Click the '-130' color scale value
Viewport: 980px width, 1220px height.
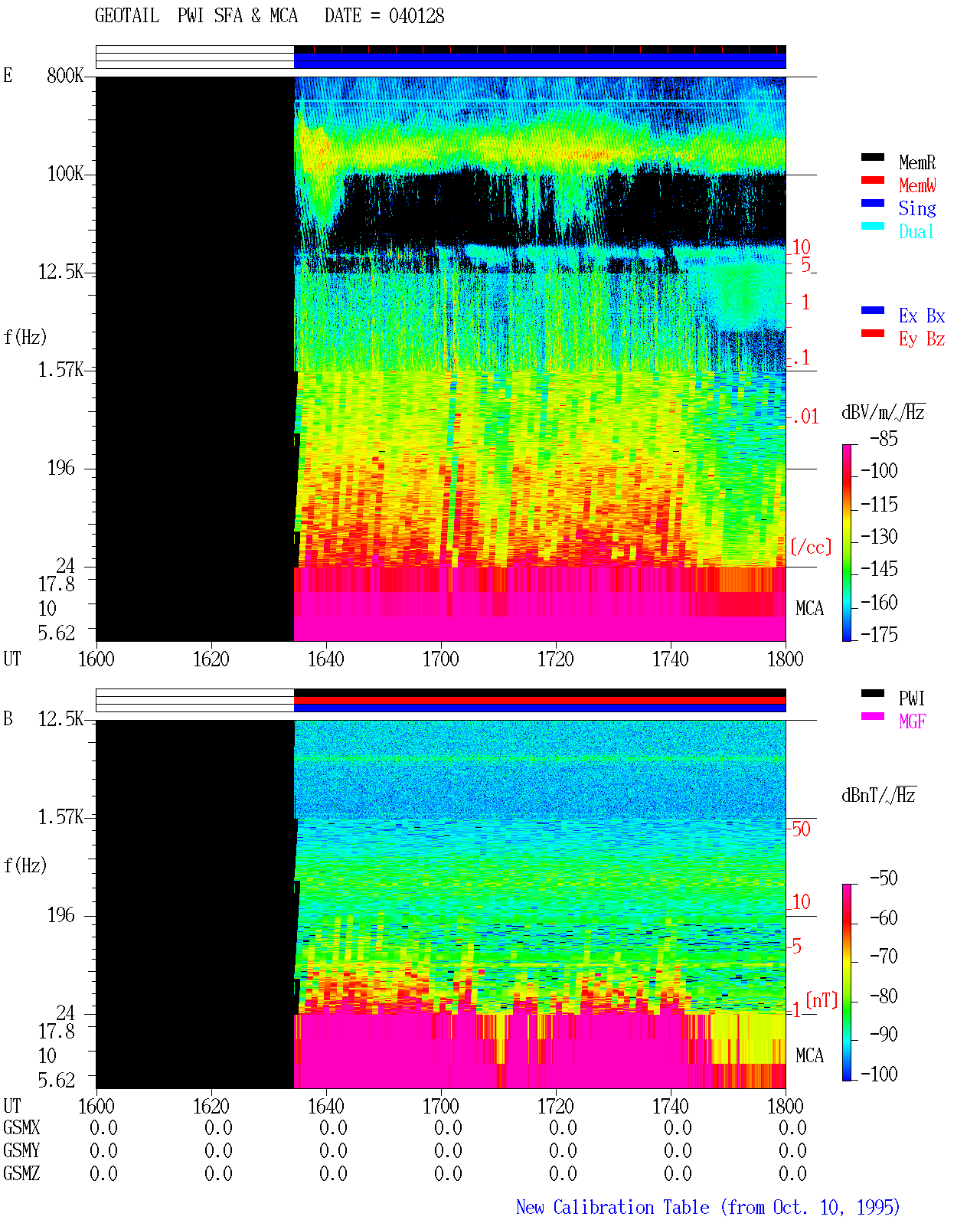pyautogui.click(x=879, y=536)
